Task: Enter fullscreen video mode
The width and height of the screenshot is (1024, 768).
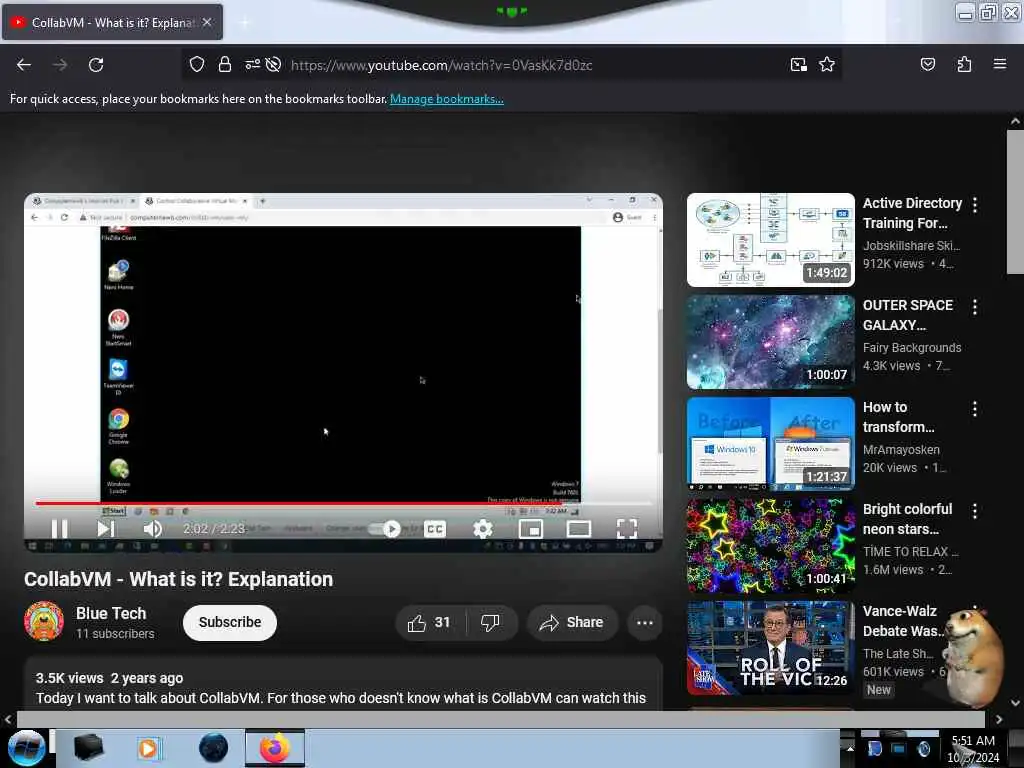Action: coord(626,528)
